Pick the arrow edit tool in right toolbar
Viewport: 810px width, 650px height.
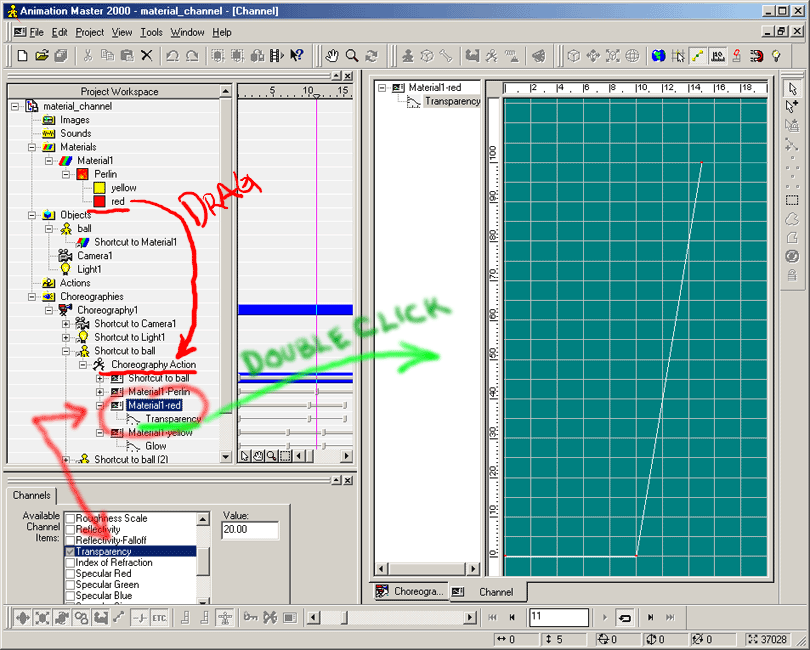point(792,88)
